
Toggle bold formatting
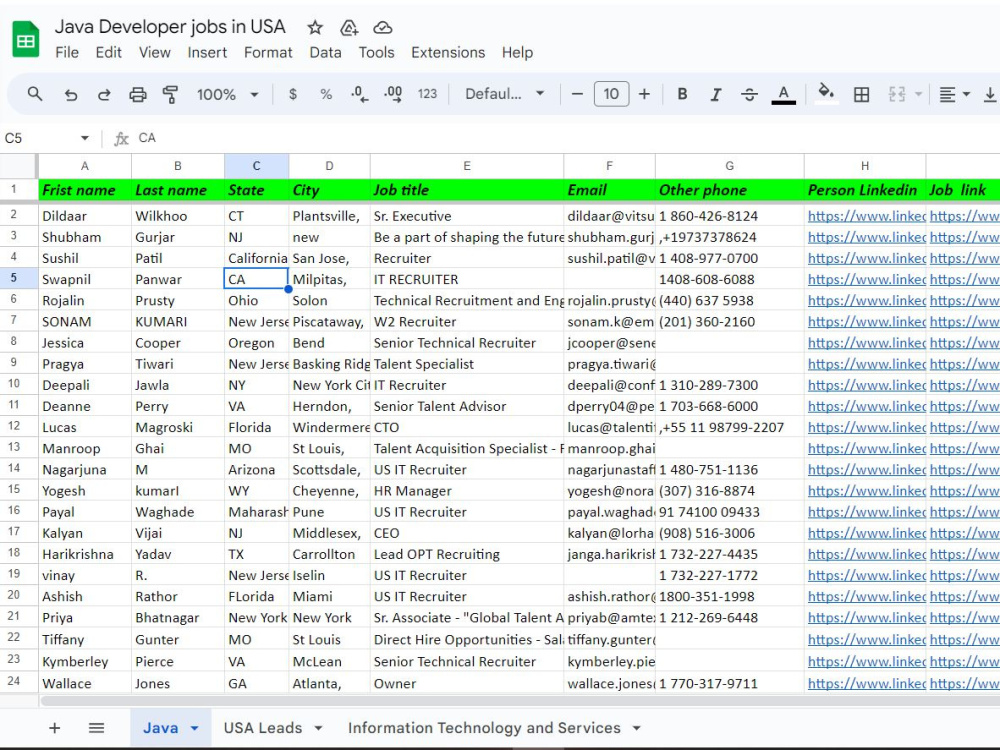pos(682,94)
